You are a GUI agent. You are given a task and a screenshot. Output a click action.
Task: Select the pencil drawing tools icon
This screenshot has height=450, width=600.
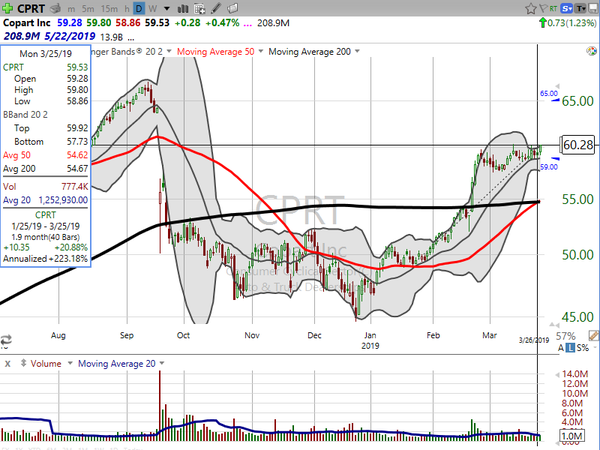216,8
